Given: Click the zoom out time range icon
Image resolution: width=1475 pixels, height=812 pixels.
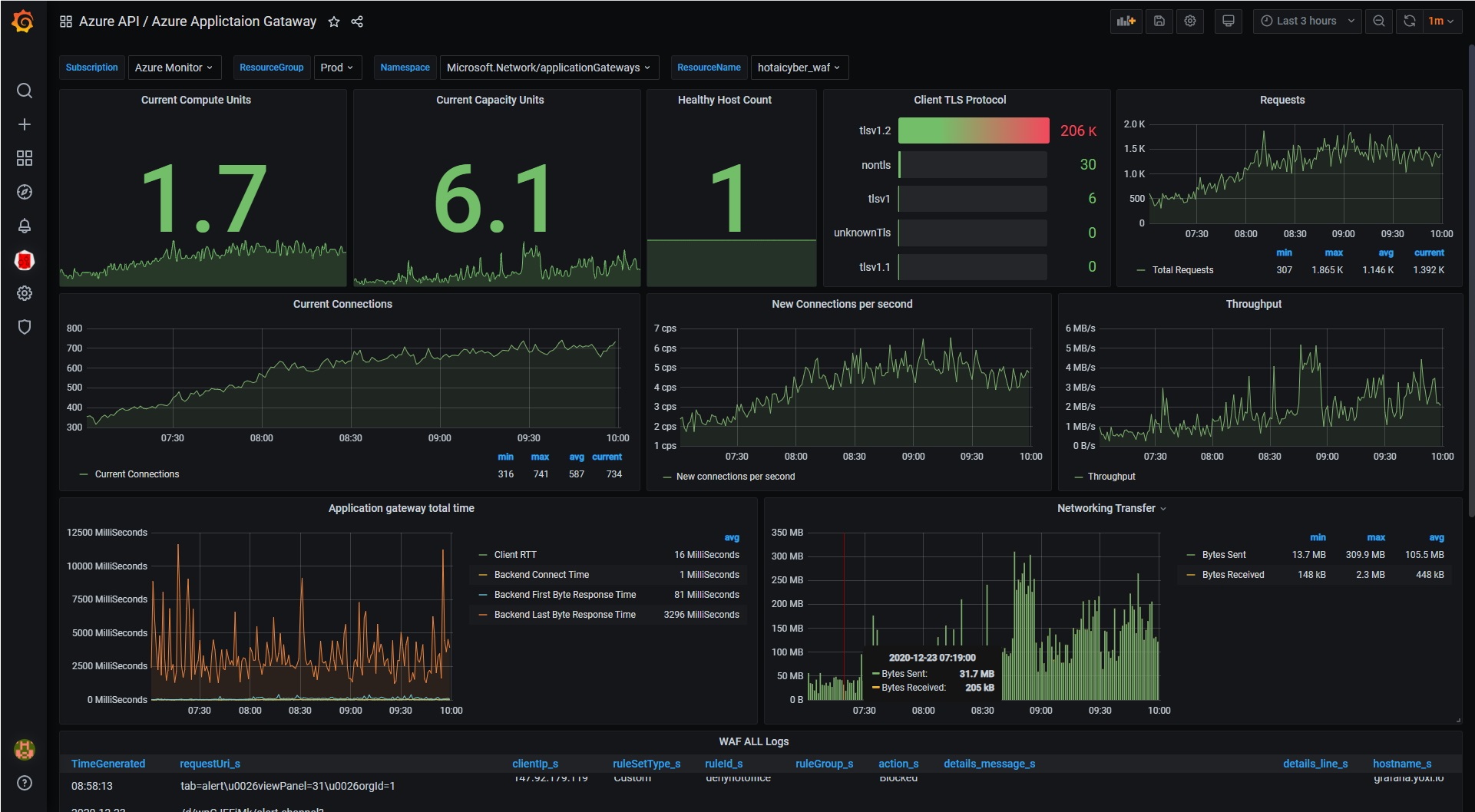Looking at the screenshot, I should point(1379,21).
